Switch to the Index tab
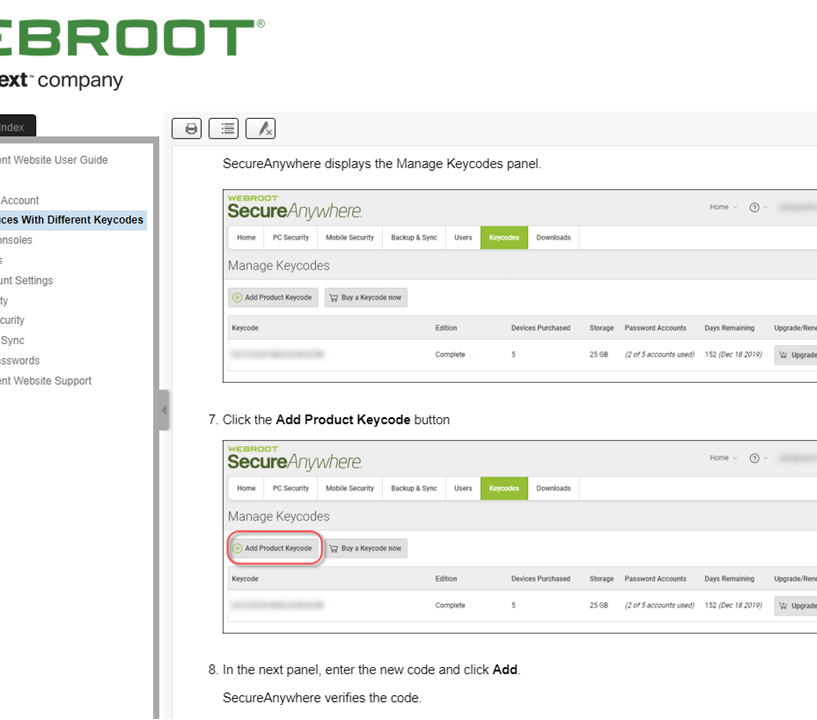The image size is (817, 720). (17, 127)
